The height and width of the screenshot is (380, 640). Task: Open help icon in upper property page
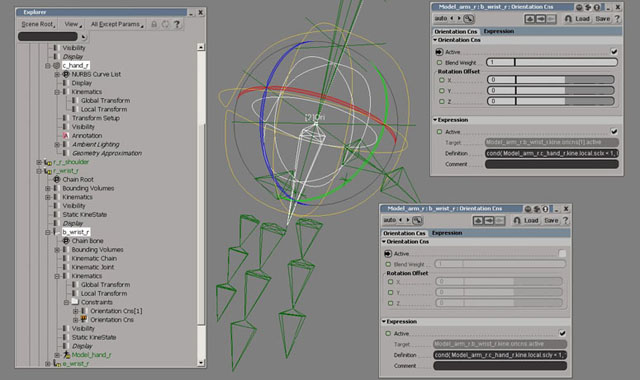[617, 19]
